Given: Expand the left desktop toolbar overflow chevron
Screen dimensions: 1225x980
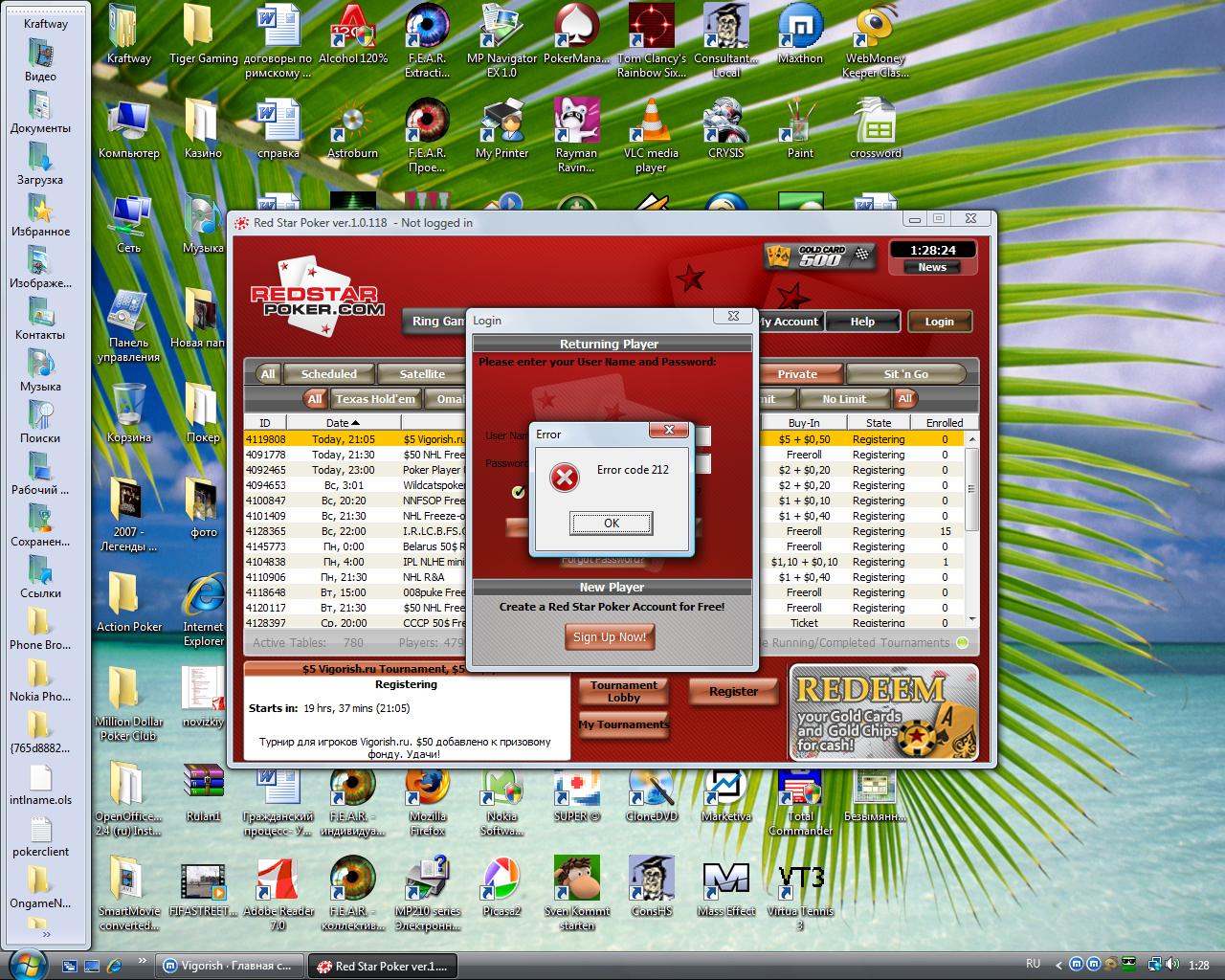Looking at the screenshot, I should (46, 935).
